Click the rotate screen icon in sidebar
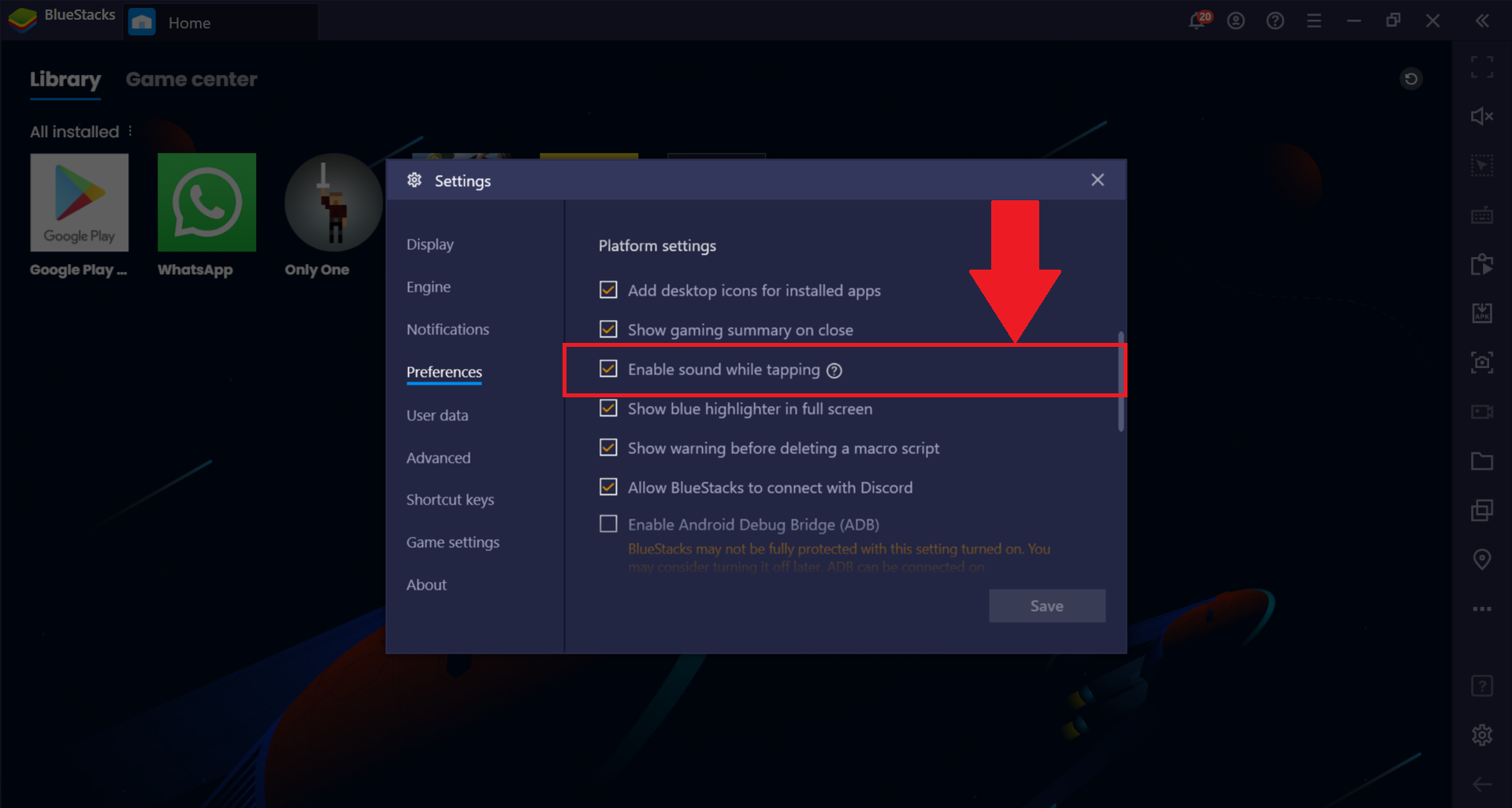 coord(1482,264)
